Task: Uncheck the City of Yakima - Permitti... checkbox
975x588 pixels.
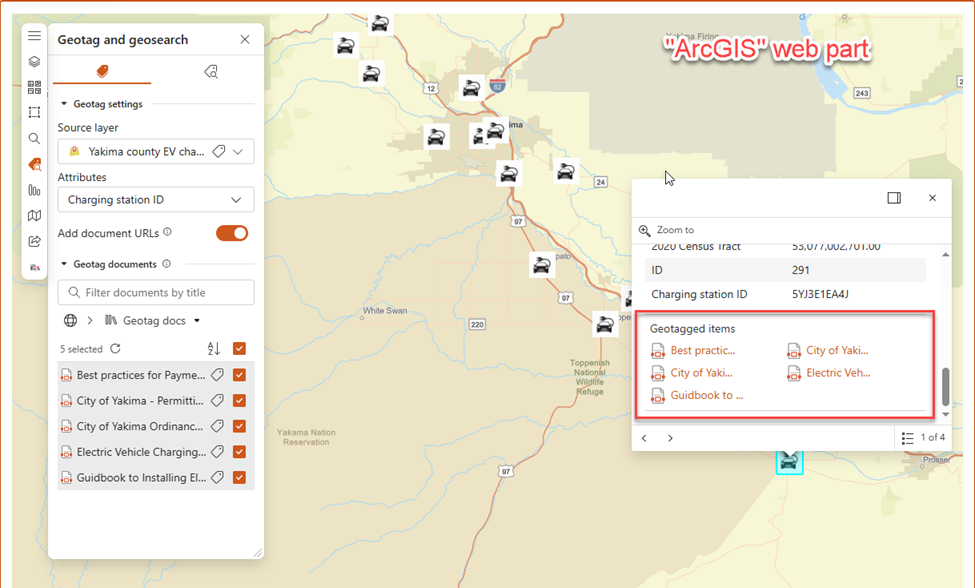Action: coord(239,400)
